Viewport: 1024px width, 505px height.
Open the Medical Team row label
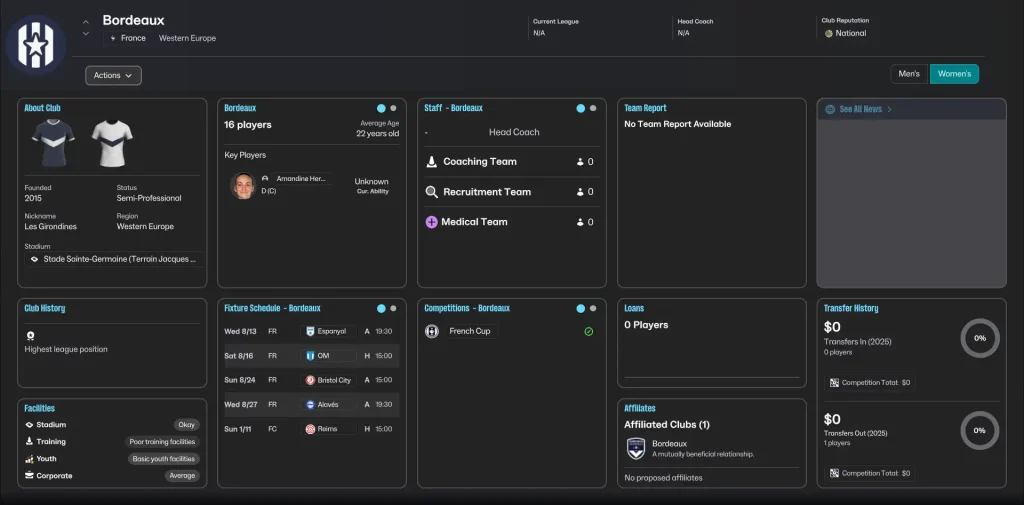474,222
